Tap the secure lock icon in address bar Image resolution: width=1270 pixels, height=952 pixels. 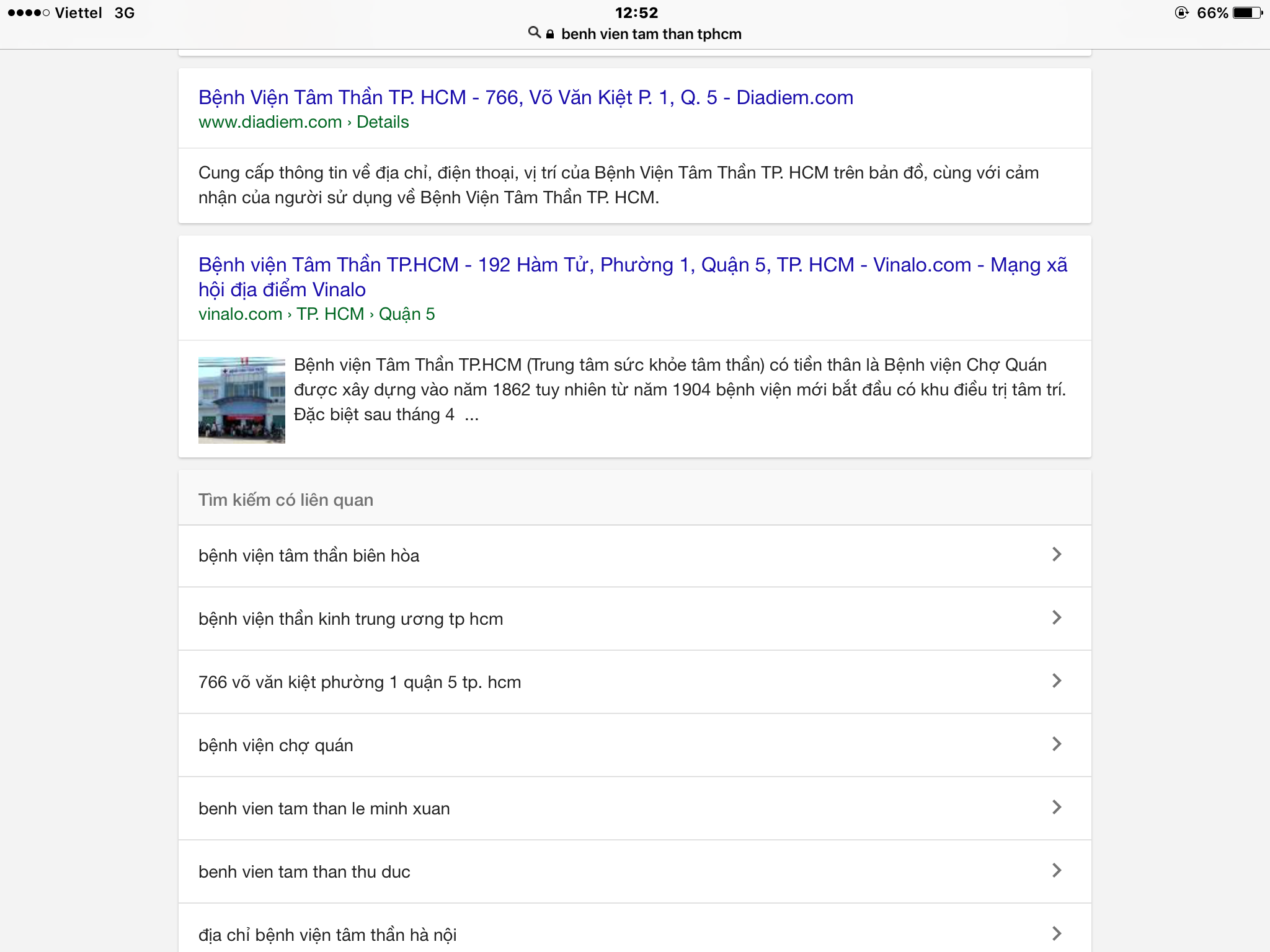[x=550, y=34]
